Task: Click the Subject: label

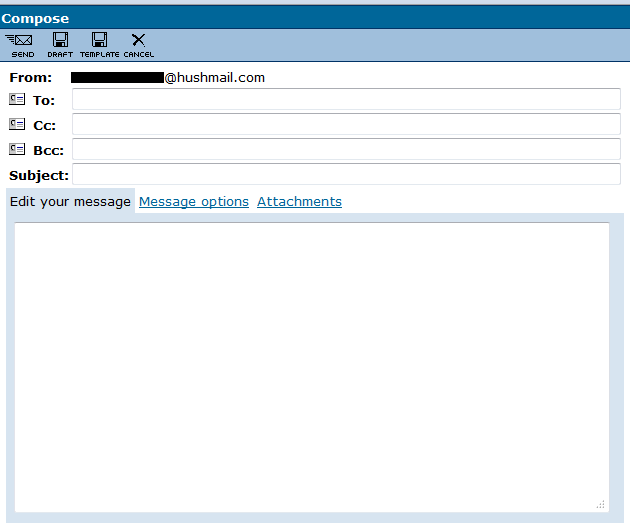Action: point(39,176)
